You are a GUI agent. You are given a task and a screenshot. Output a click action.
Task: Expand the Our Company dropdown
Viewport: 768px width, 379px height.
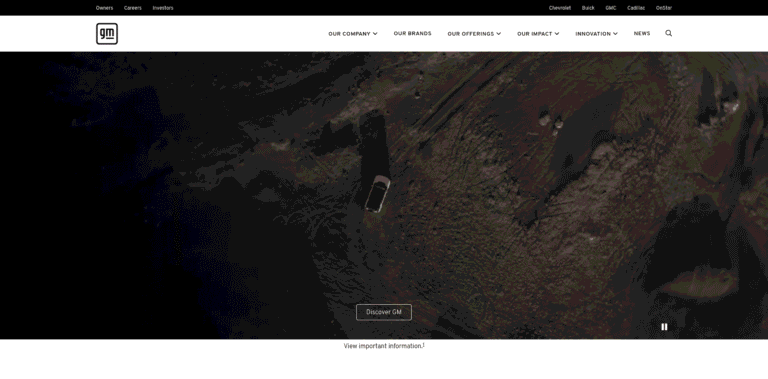coord(353,34)
